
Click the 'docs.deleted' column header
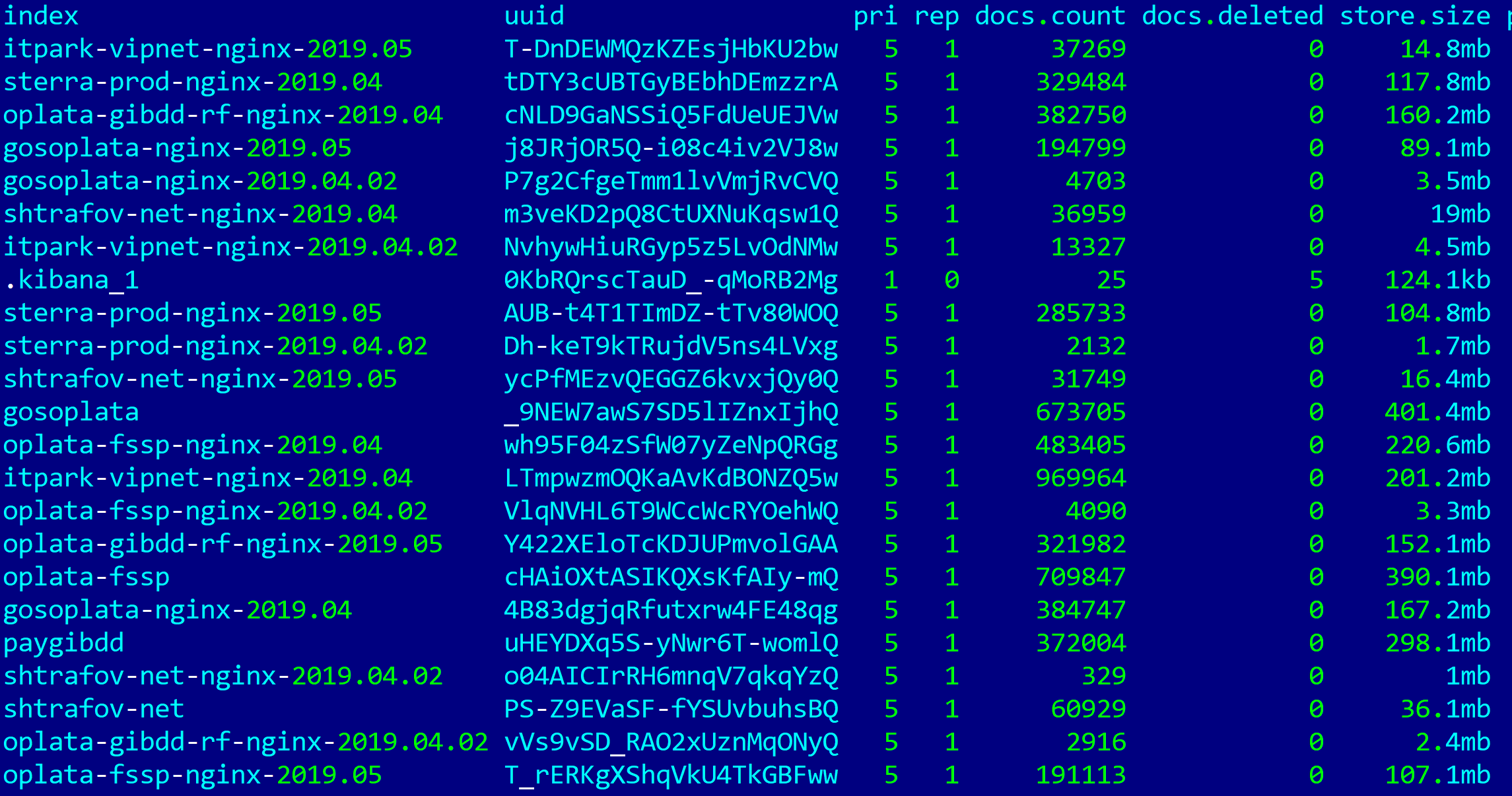[x=1233, y=16]
